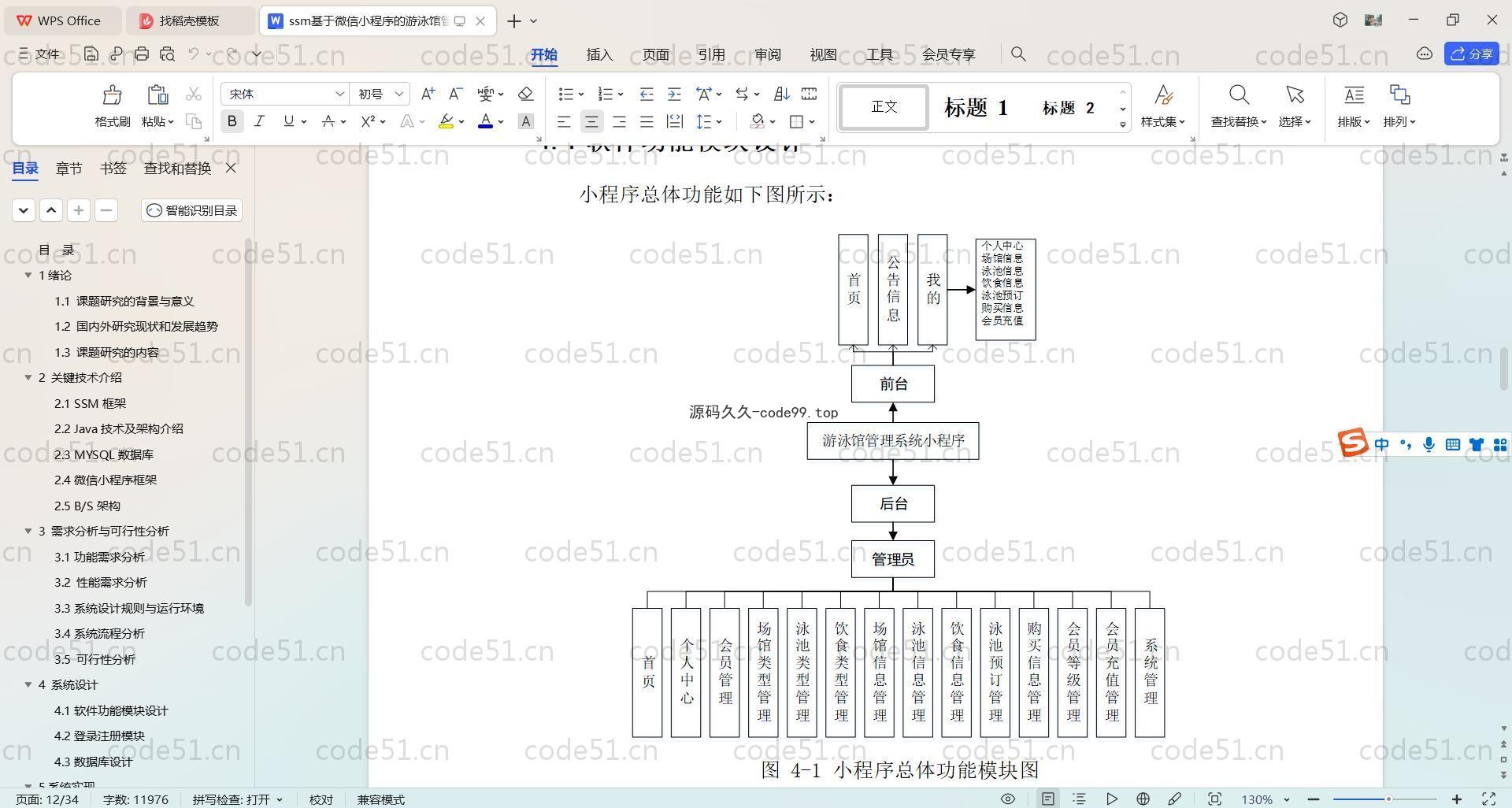The height and width of the screenshot is (808, 1512).
Task: Align text left in ribbon
Action: (564, 121)
